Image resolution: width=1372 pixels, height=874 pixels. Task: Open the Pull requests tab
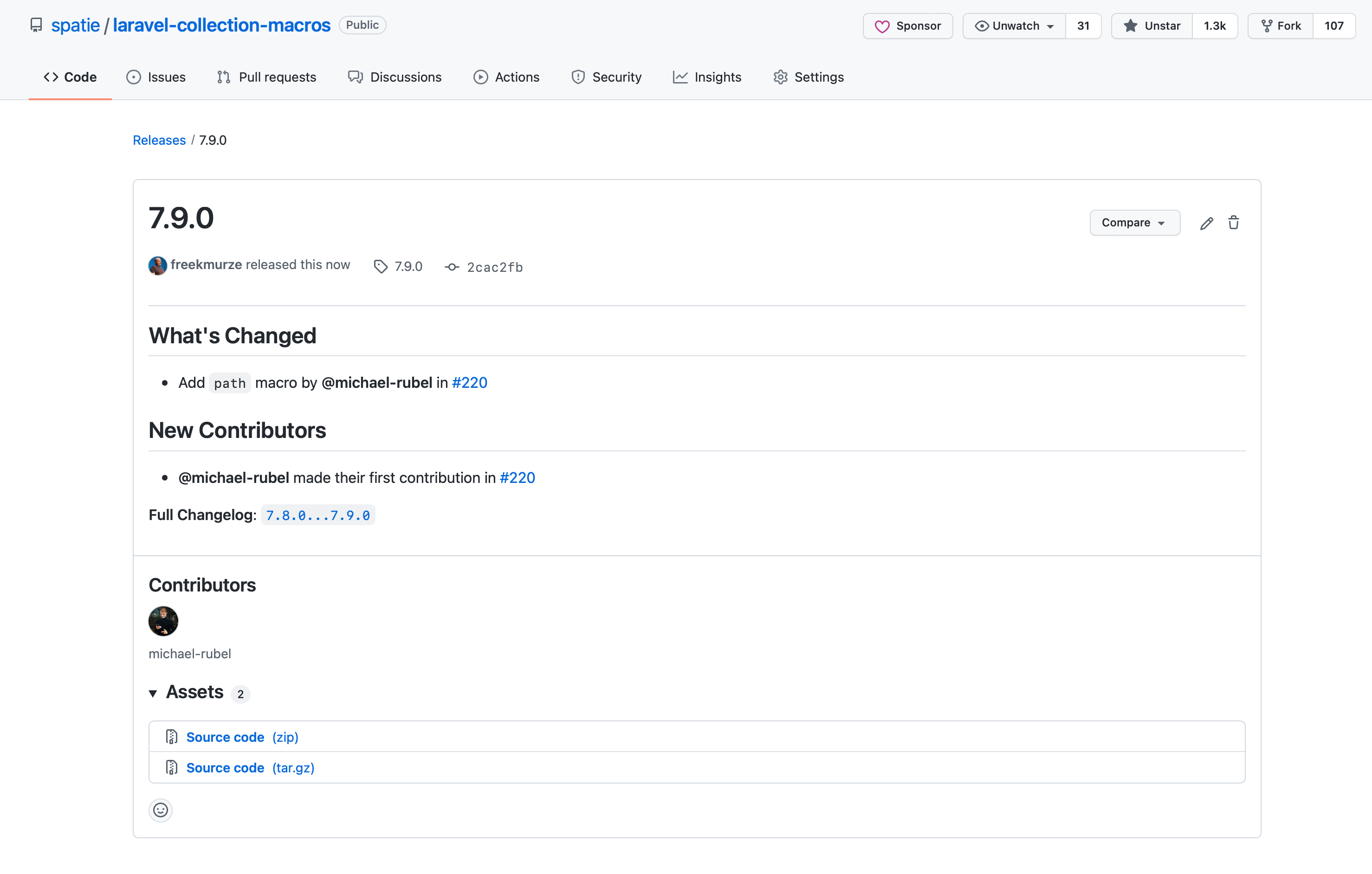pyautogui.click(x=266, y=77)
